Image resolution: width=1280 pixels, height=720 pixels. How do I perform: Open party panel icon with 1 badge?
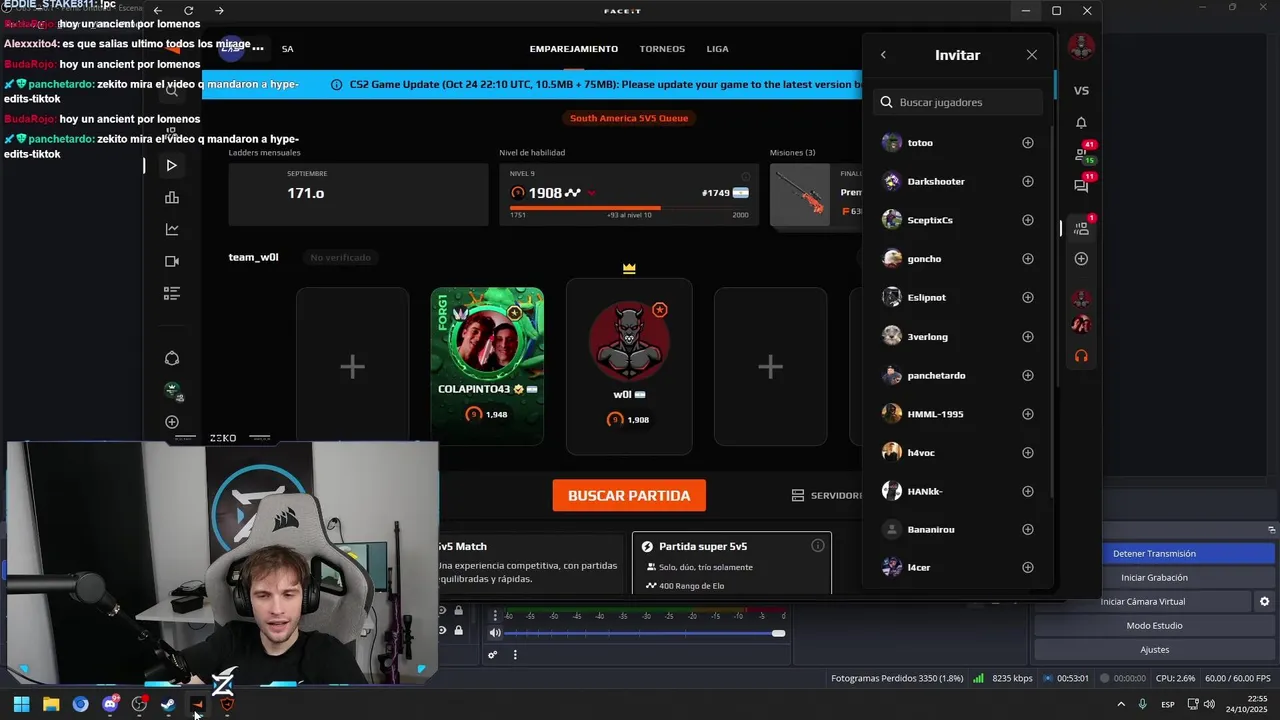tap(1082, 228)
